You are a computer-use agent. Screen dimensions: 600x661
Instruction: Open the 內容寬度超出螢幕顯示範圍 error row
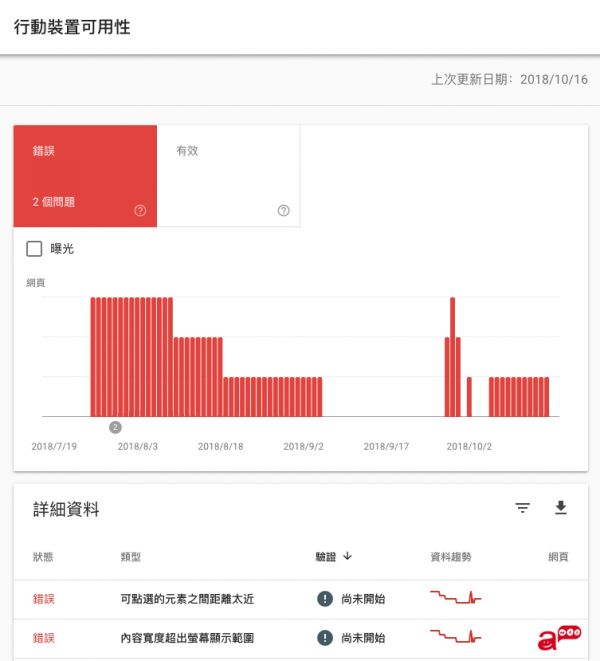[301, 638]
